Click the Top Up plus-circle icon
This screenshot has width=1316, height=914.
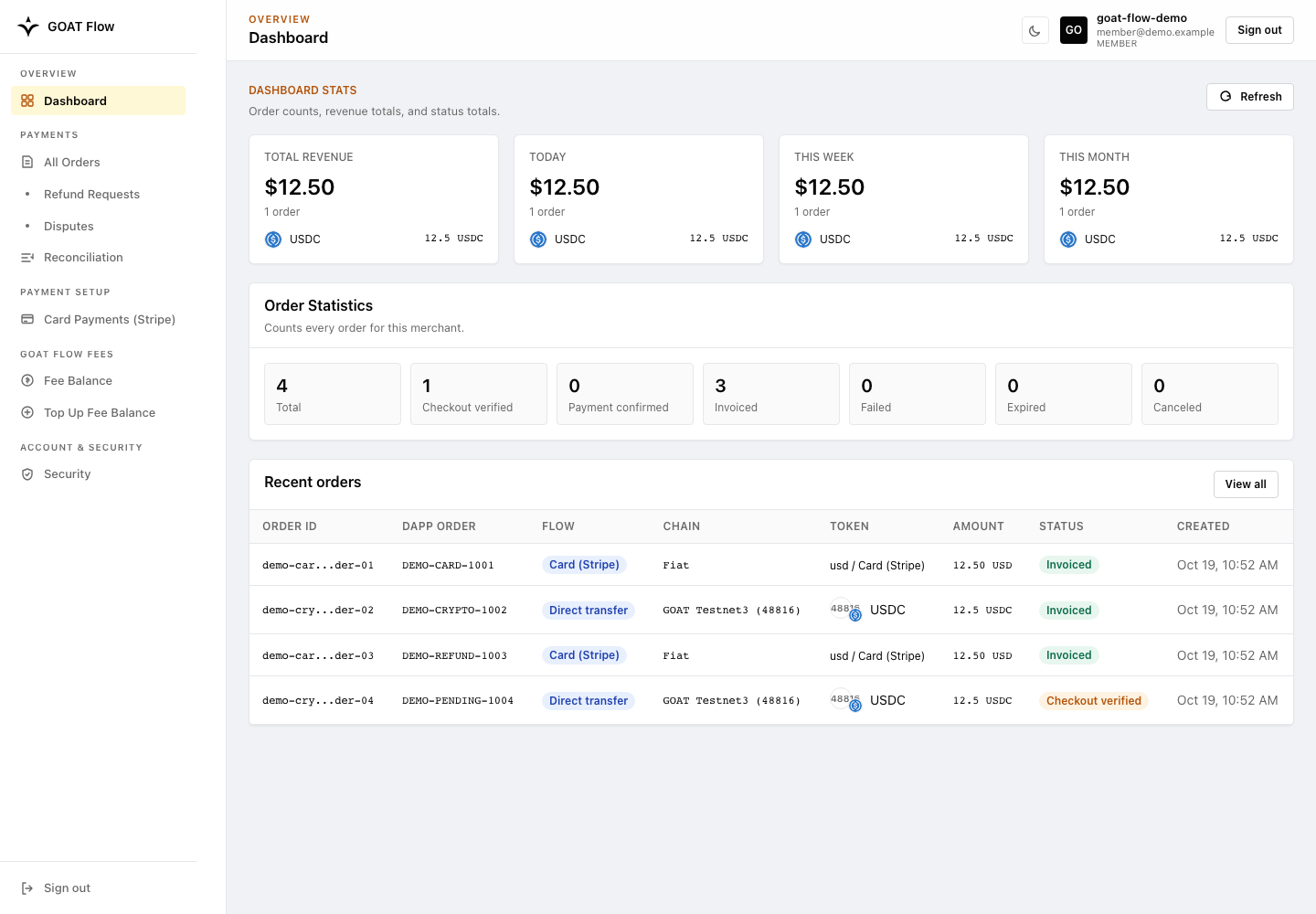pyautogui.click(x=27, y=412)
